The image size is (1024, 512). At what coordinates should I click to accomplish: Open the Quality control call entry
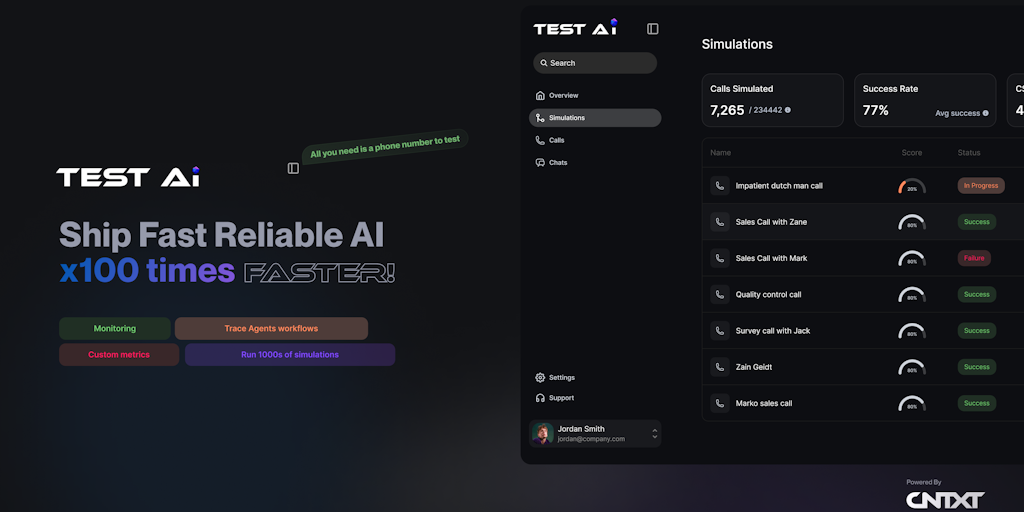click(863, 295)
